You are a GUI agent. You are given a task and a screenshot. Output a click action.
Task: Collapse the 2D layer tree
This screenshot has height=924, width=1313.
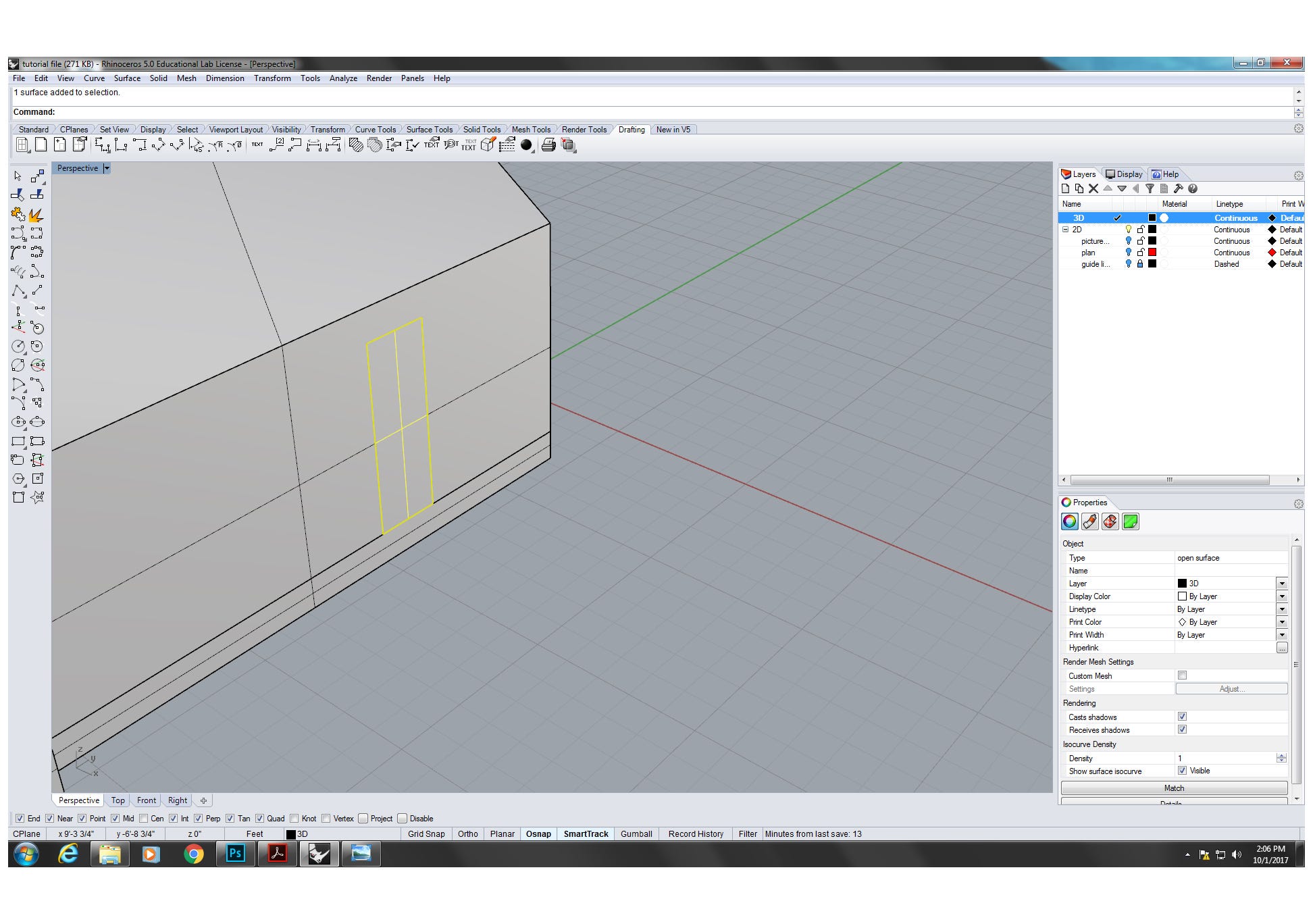pyautogui.click(x=1066, y=230)
